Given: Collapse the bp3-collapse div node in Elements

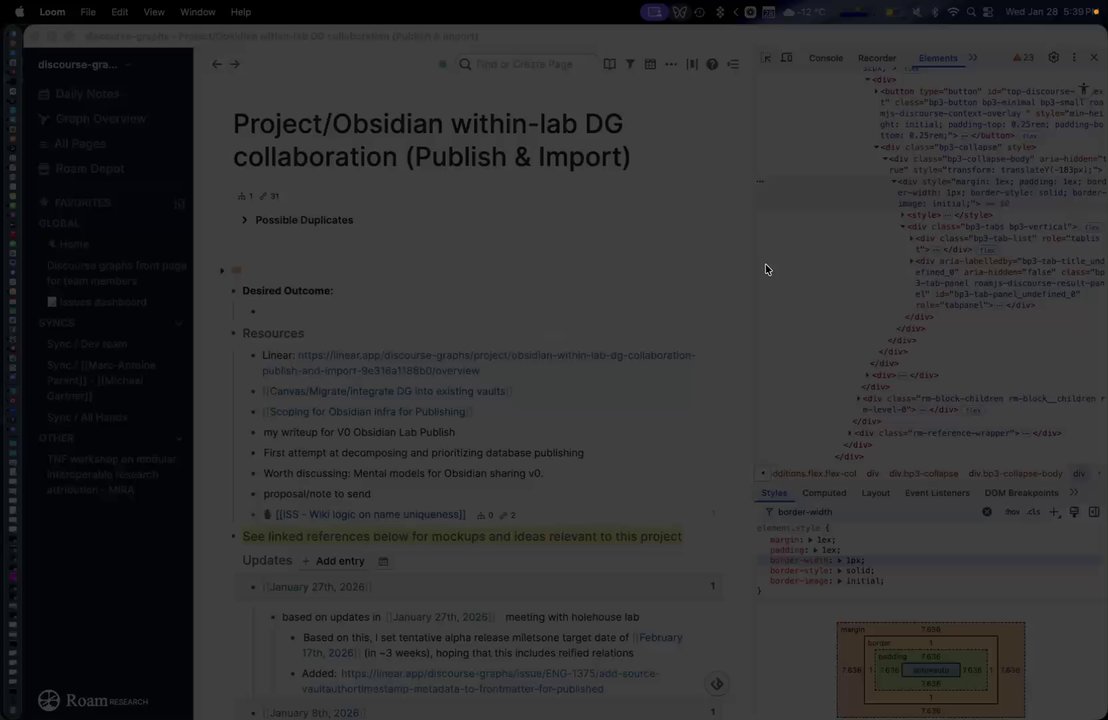Looking at the screenshot, I should [x=877, y=147].
